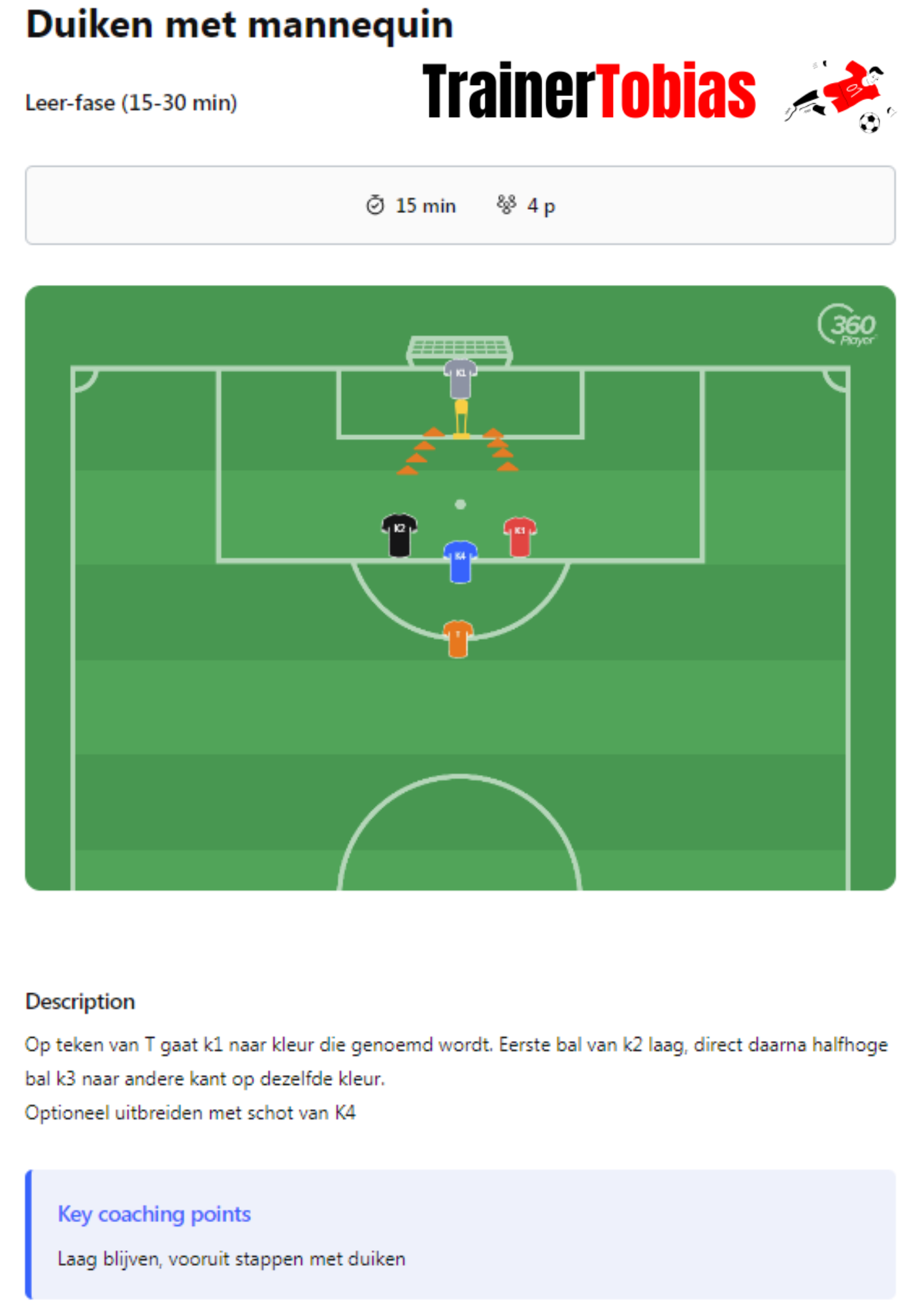Click the grey K1 goalkeeper shirt

(x=461, y=378)
